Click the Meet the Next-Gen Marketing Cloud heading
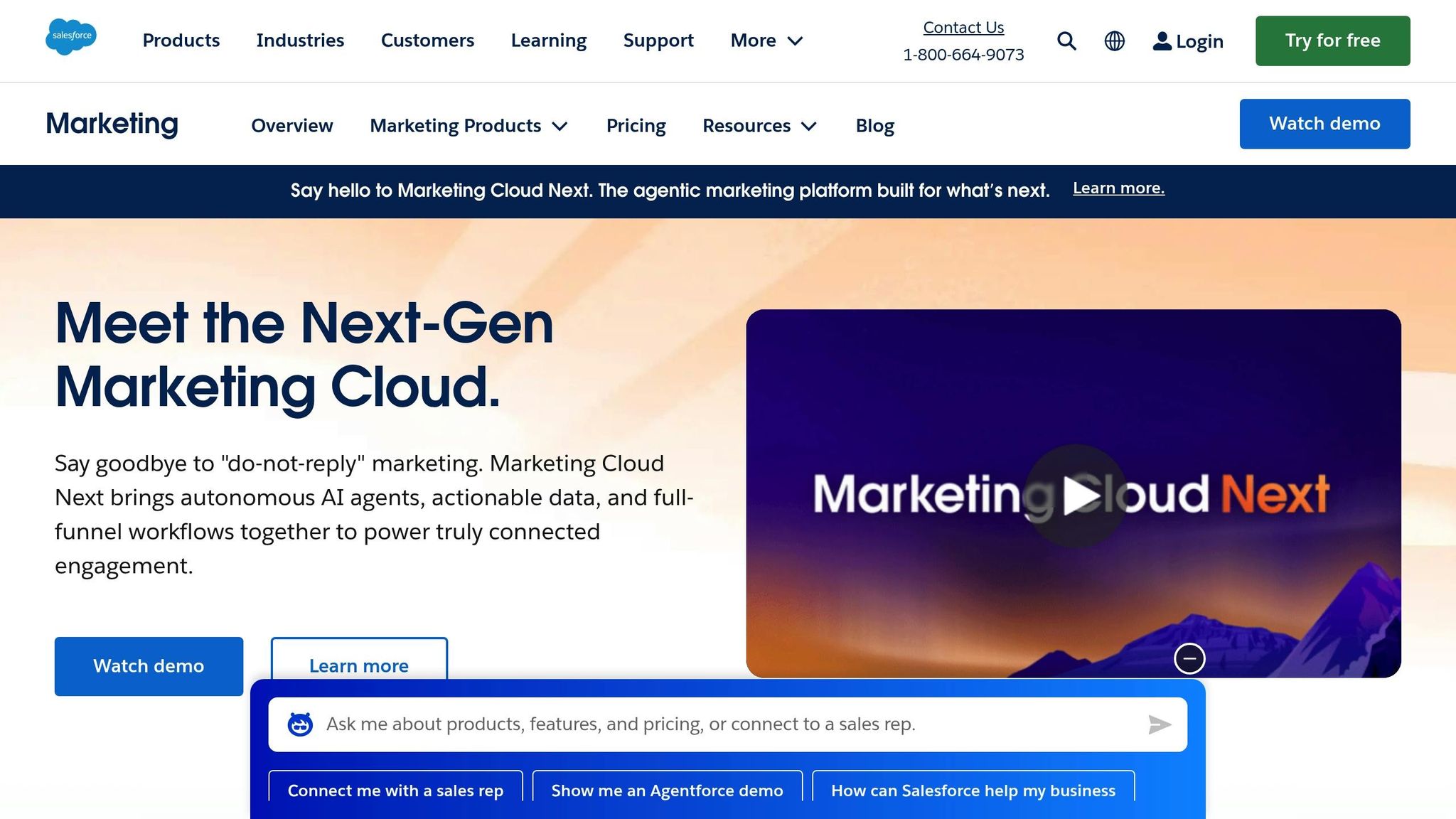Image resolution: width=1456 pixels, height=819 pixels. [304, 355]
